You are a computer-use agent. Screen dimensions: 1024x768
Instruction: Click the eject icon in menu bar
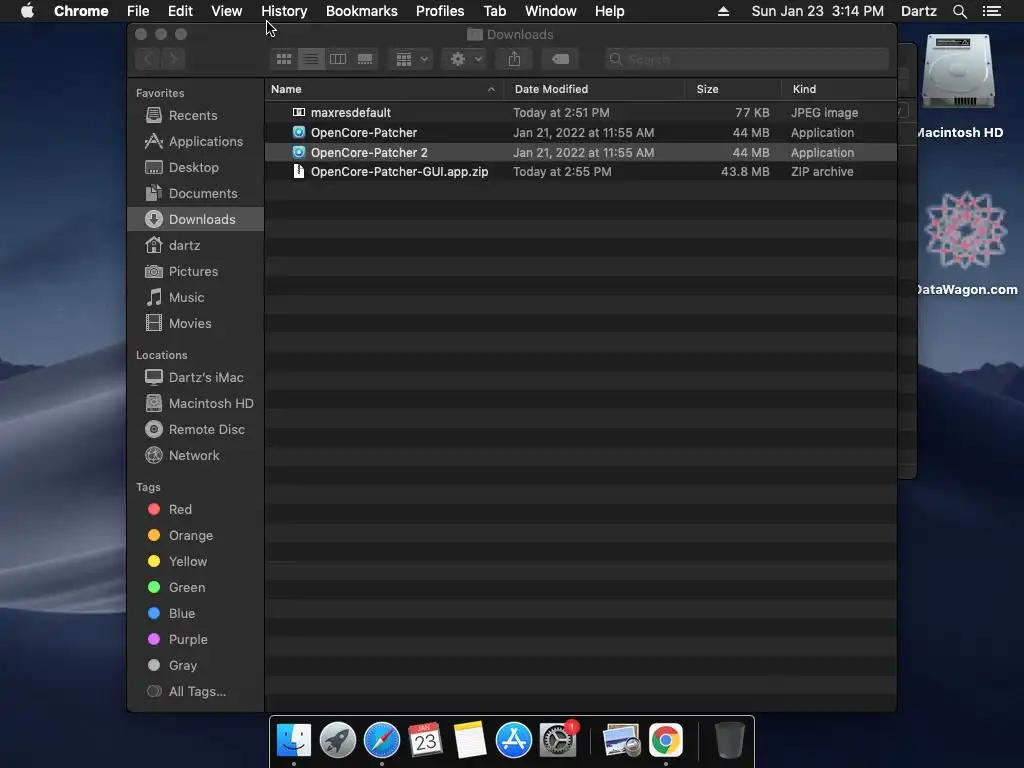pyautogui.click(x=723, y=11)
